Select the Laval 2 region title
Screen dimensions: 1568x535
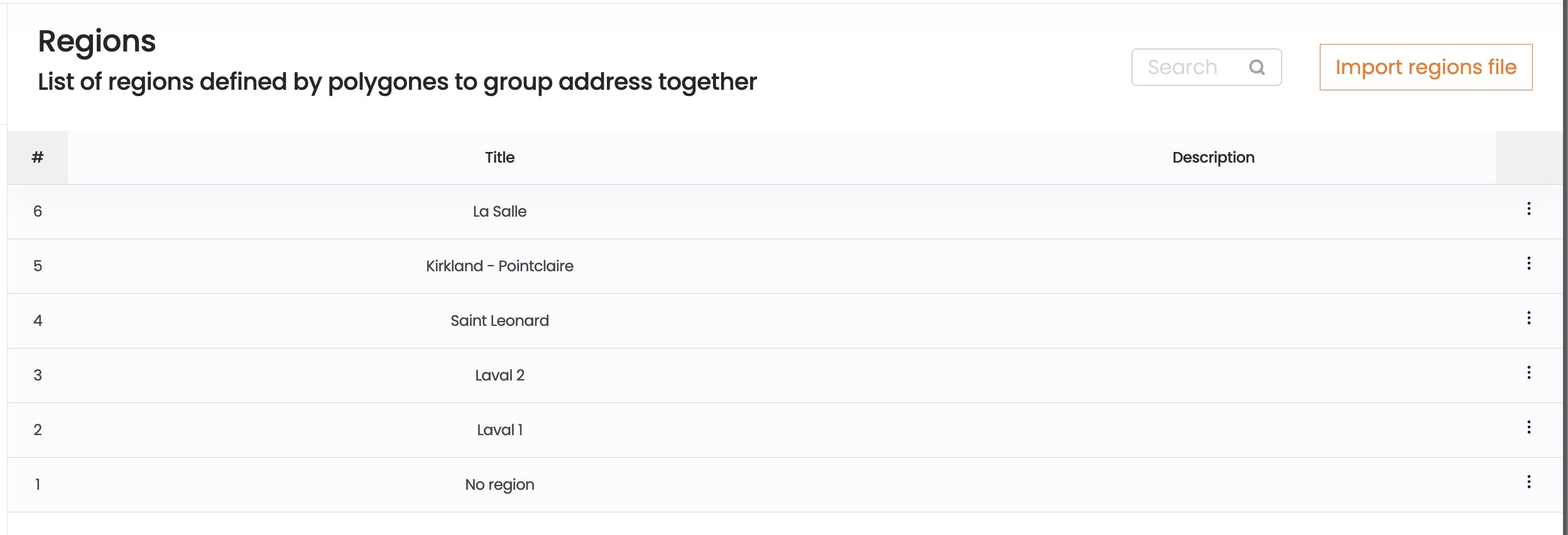click(499, 376)
